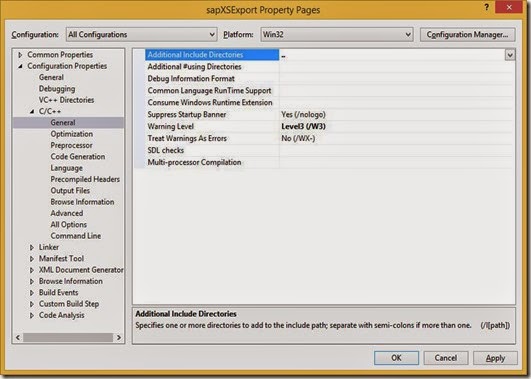
Task: Open the Output Files page
Action: 70,191
